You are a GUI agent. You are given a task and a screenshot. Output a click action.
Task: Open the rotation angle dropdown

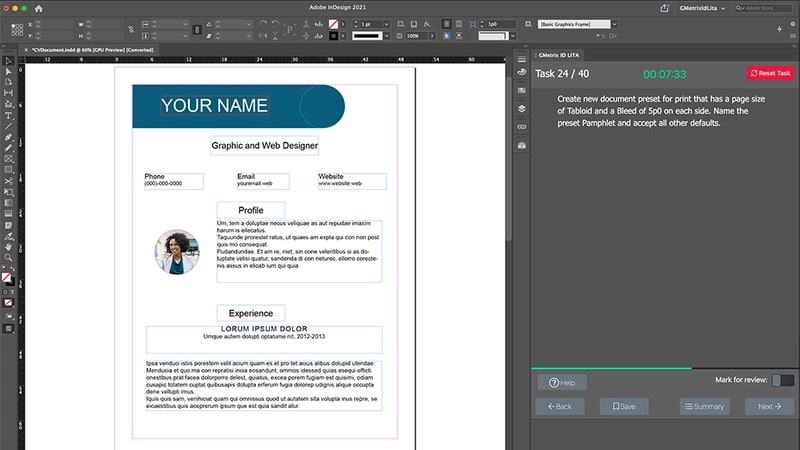[x=248, y=24]
